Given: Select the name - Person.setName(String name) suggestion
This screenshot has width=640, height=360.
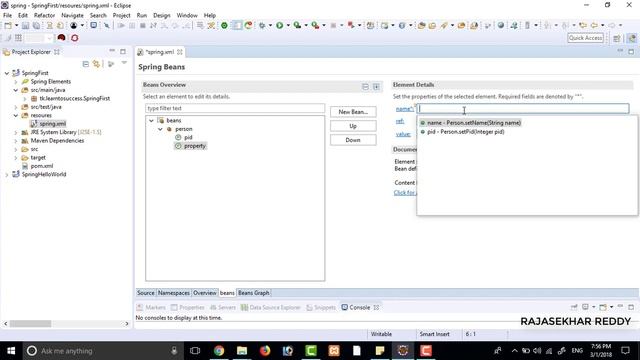Looking at the screenshot, I should 470,123.
